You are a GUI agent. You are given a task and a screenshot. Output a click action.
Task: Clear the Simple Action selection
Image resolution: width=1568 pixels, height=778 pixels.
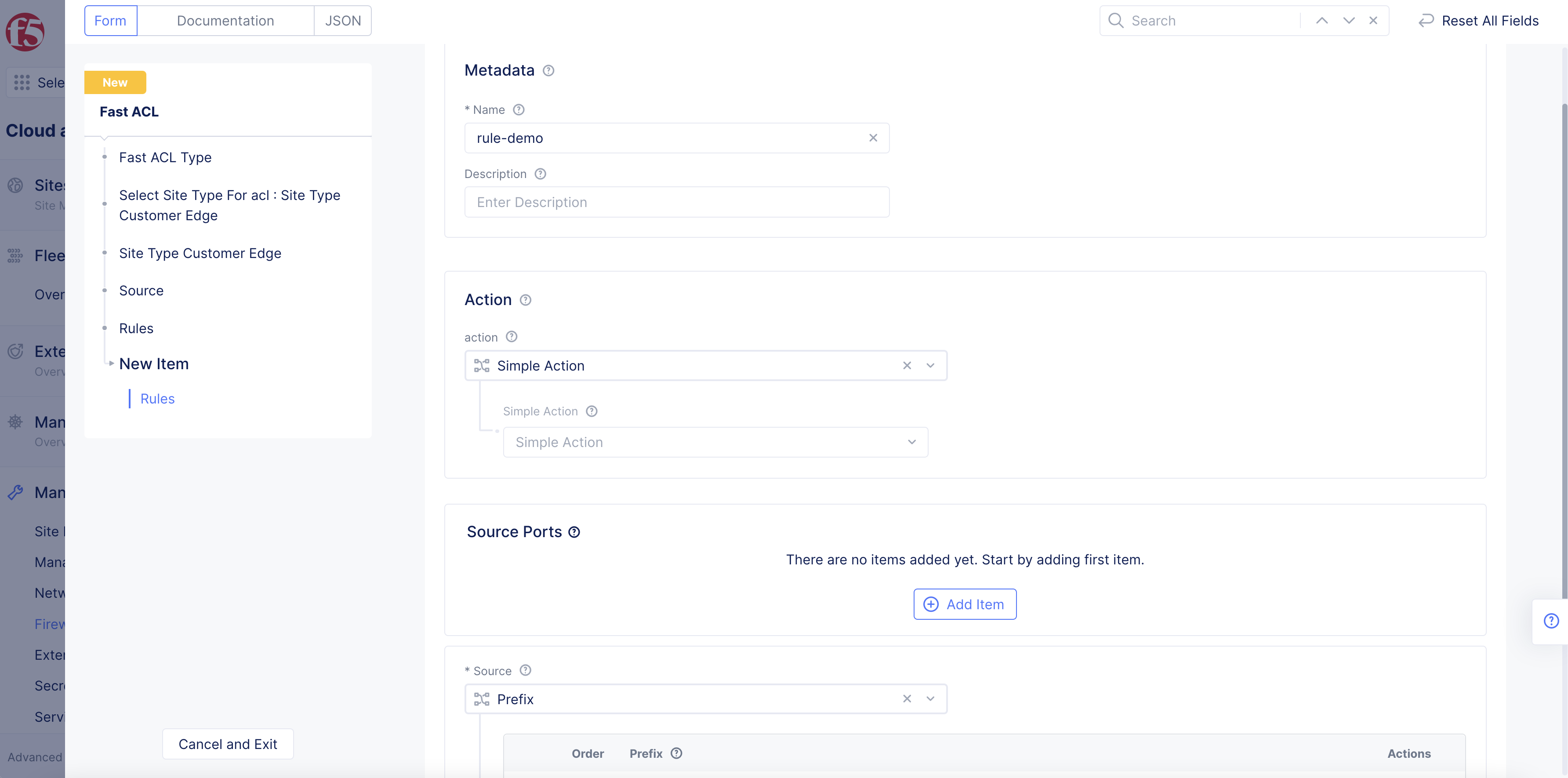(906, 365)
